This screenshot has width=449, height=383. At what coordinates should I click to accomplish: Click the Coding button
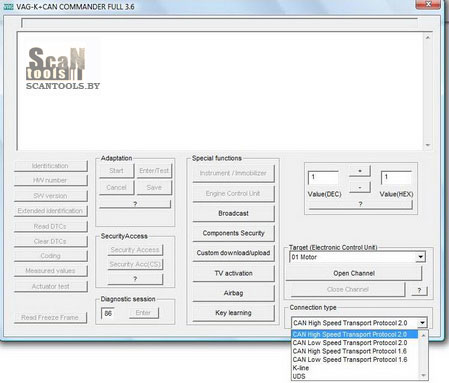(x=51, y=256)
